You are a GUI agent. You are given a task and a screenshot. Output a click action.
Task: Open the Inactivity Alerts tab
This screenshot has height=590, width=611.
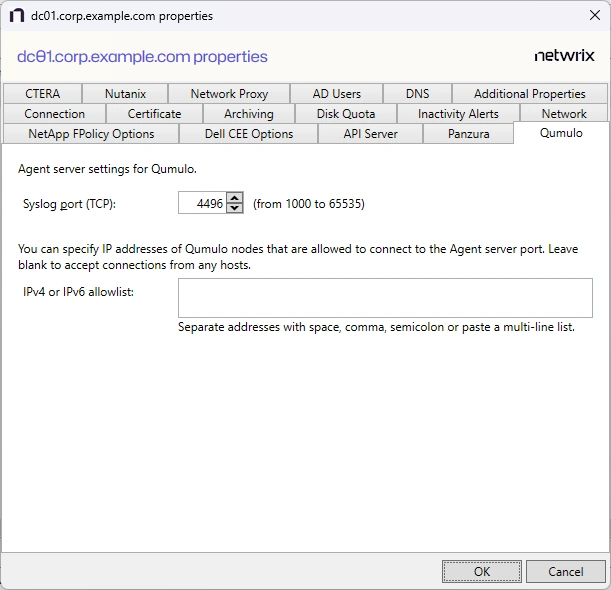point(457,114)
